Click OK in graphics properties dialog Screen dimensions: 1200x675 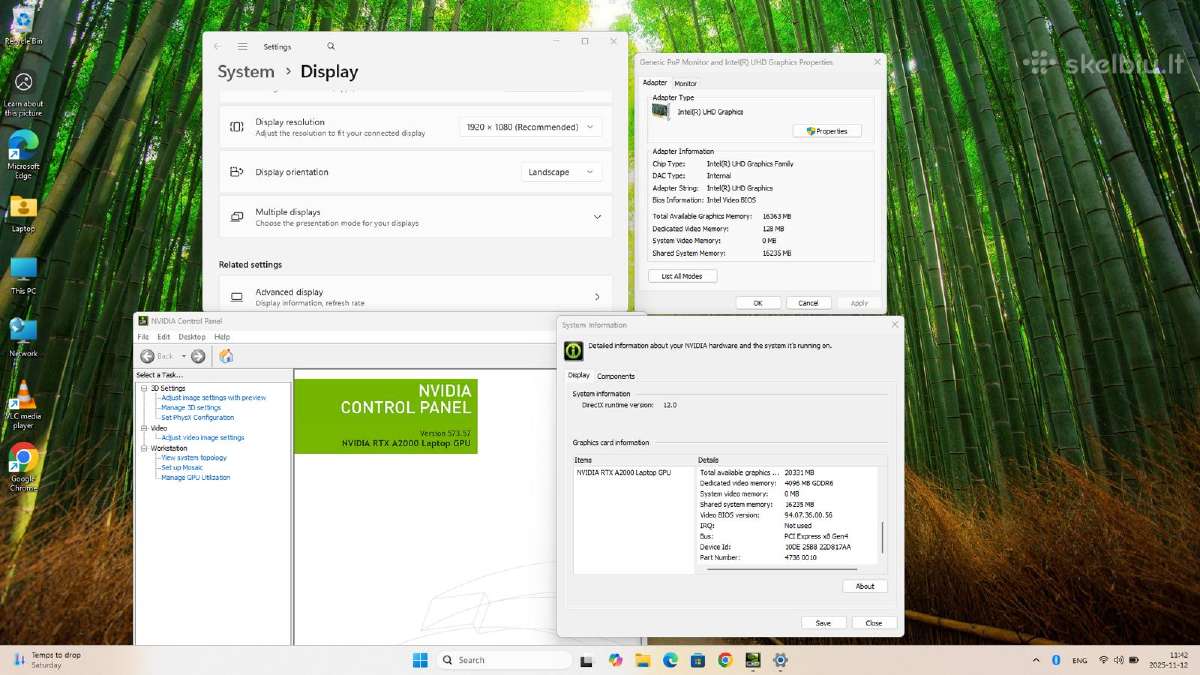[x=758, y=303]
